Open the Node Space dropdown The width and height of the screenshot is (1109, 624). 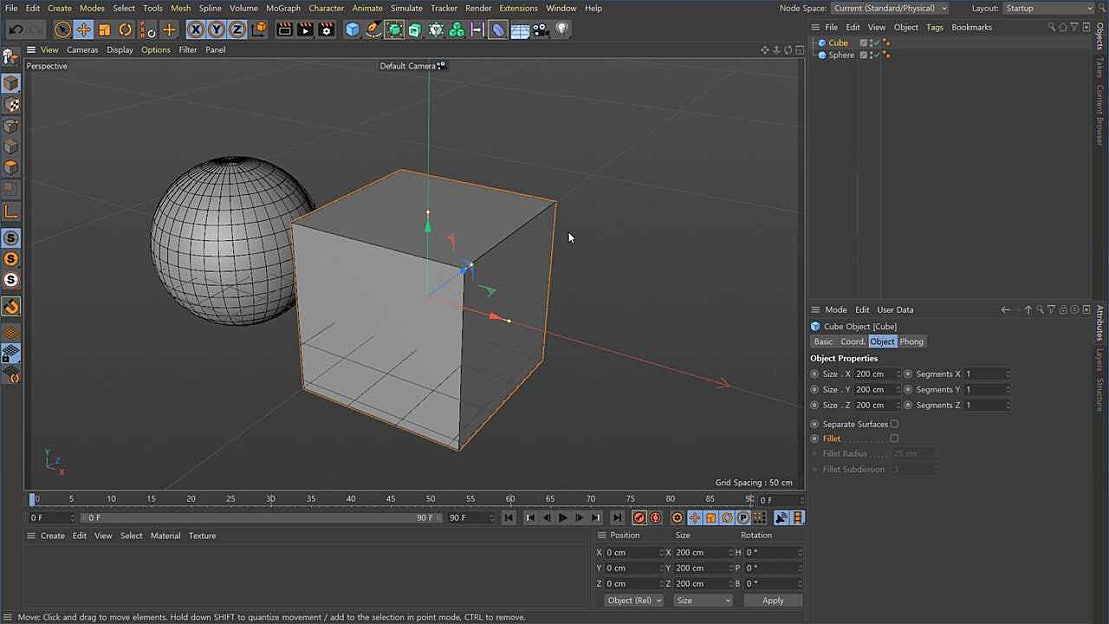(888, 7)
